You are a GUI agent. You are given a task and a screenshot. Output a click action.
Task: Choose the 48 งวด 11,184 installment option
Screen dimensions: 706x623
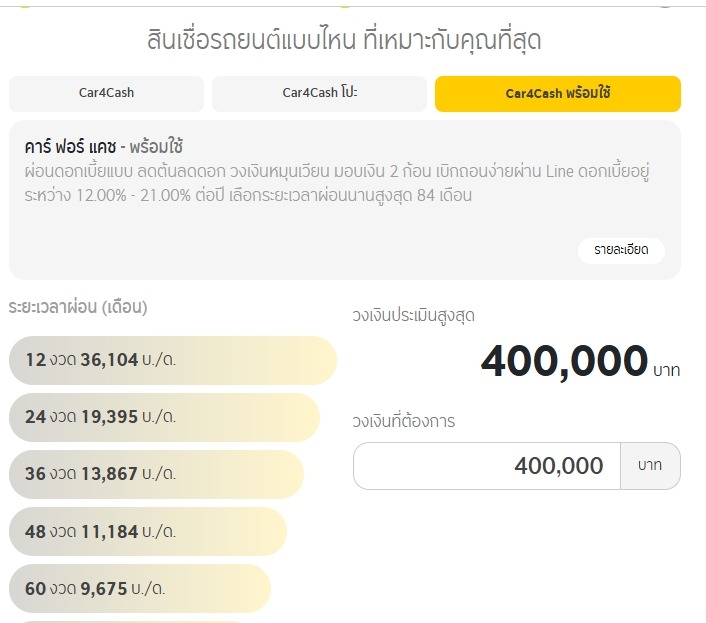[x=147, y=532]
